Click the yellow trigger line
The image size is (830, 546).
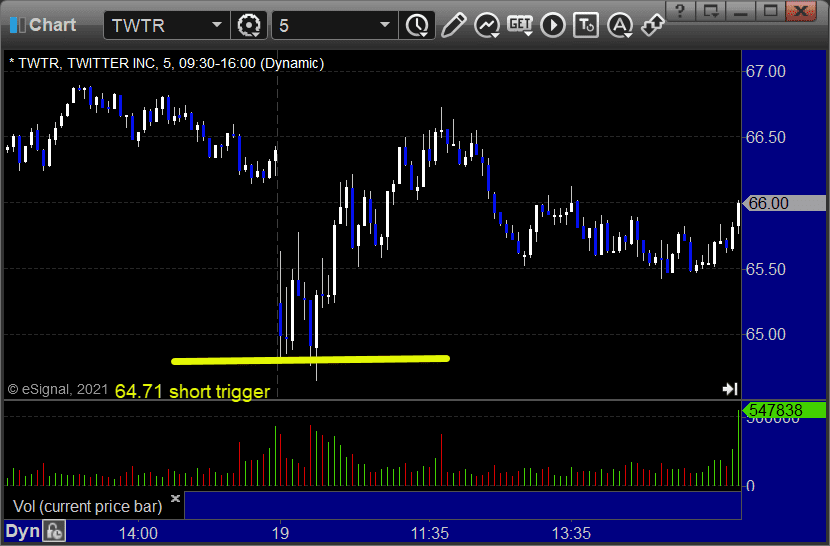[310, 360]
